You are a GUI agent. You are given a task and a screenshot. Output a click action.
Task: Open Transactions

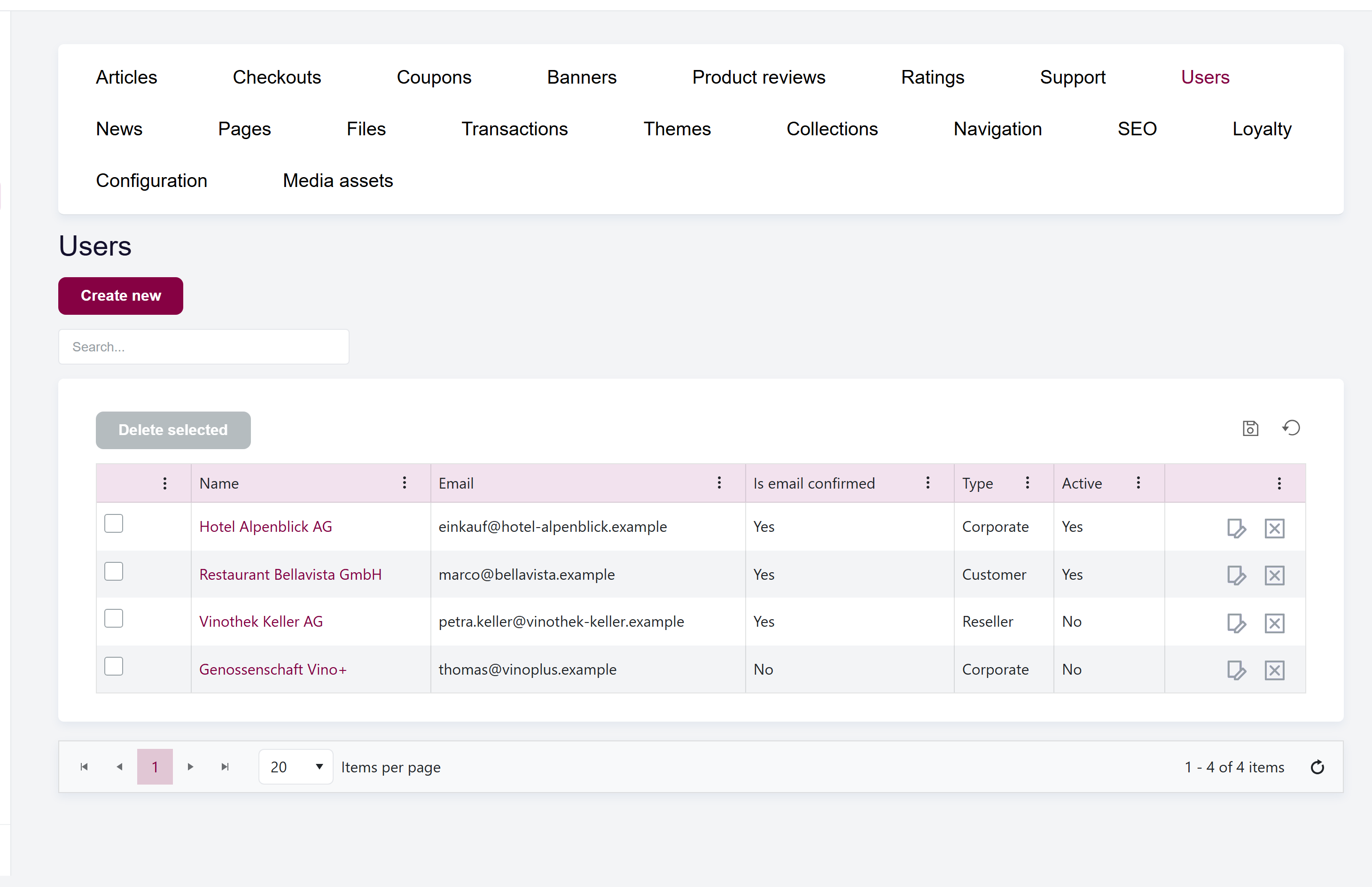514,129
